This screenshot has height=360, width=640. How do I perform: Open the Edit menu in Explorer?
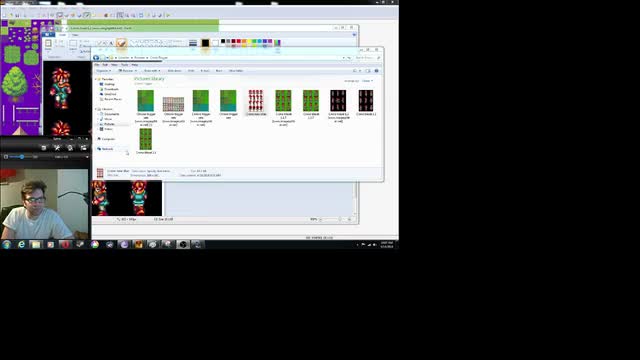[105, 65]
